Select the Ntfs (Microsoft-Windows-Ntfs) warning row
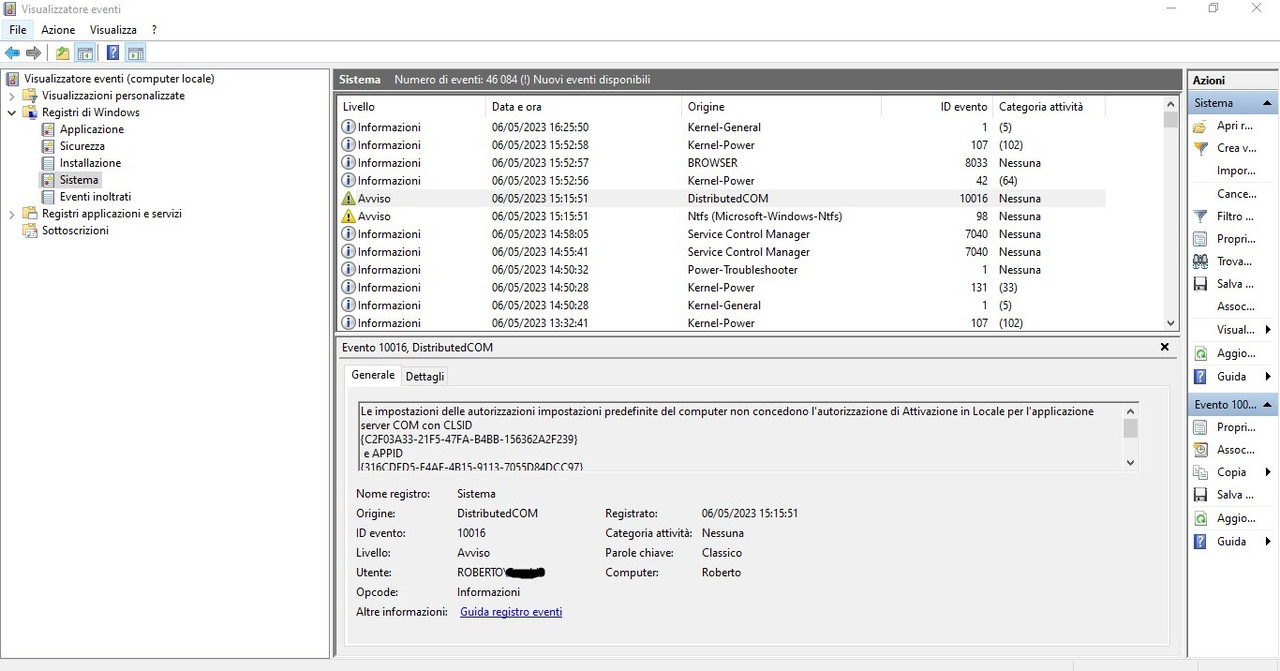The height and width of the screenshot is (671, 1280). click(x=722, y=216)
